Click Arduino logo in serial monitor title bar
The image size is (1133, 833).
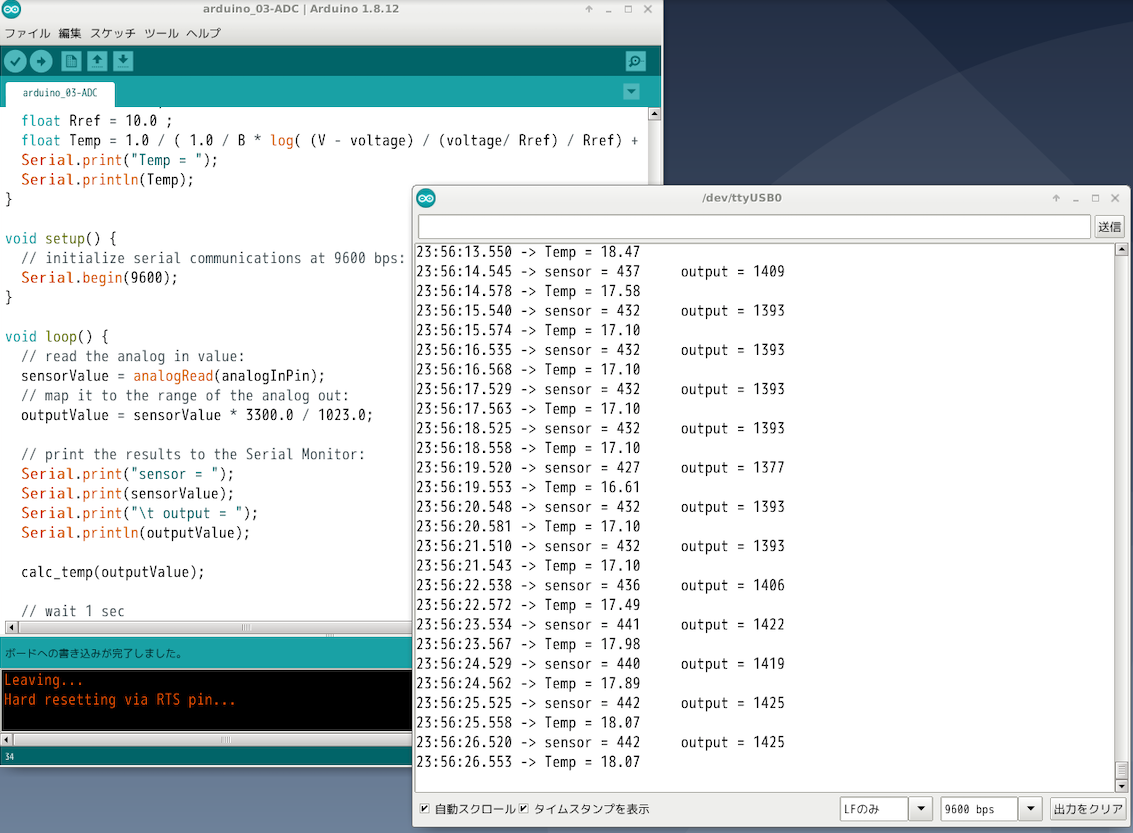pos(426,198)
